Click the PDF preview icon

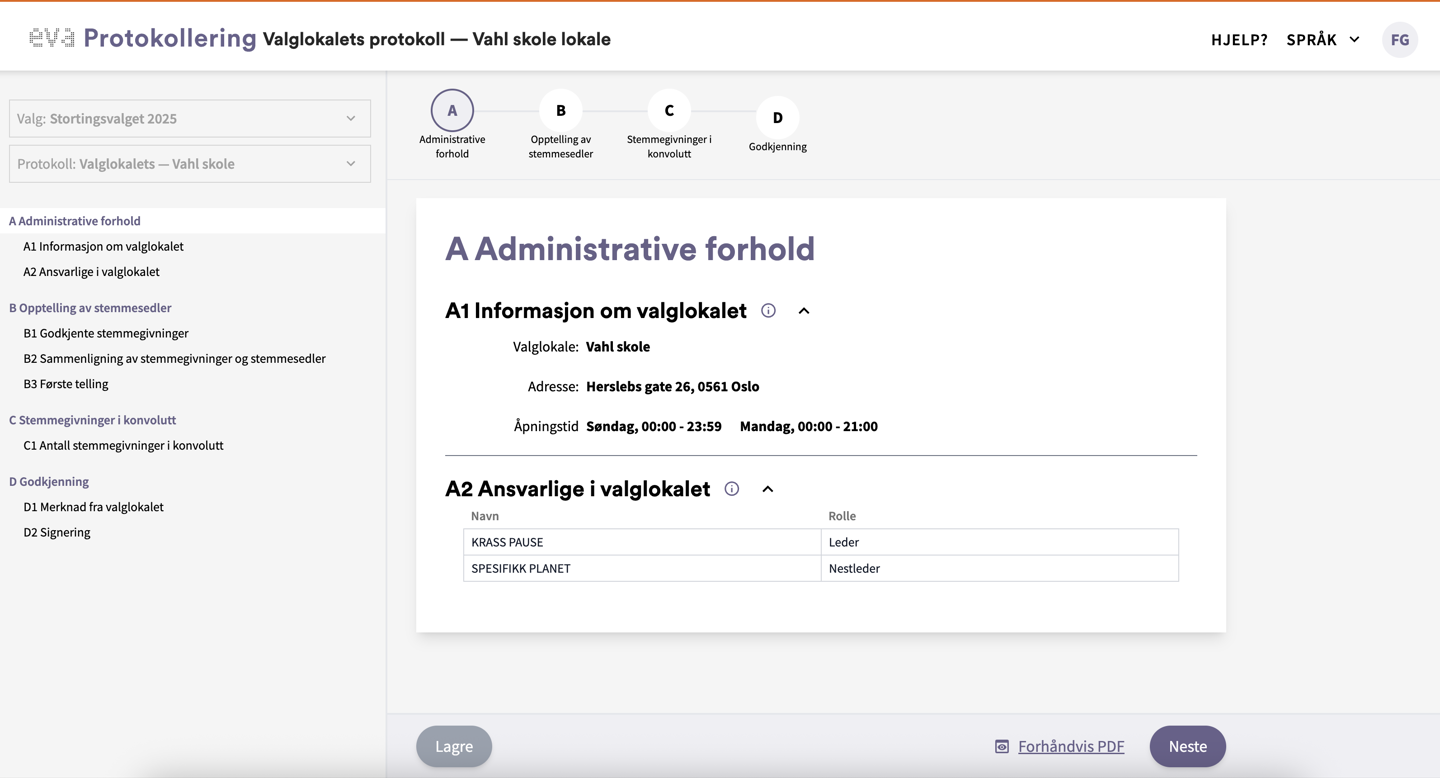coord(1001,747)
